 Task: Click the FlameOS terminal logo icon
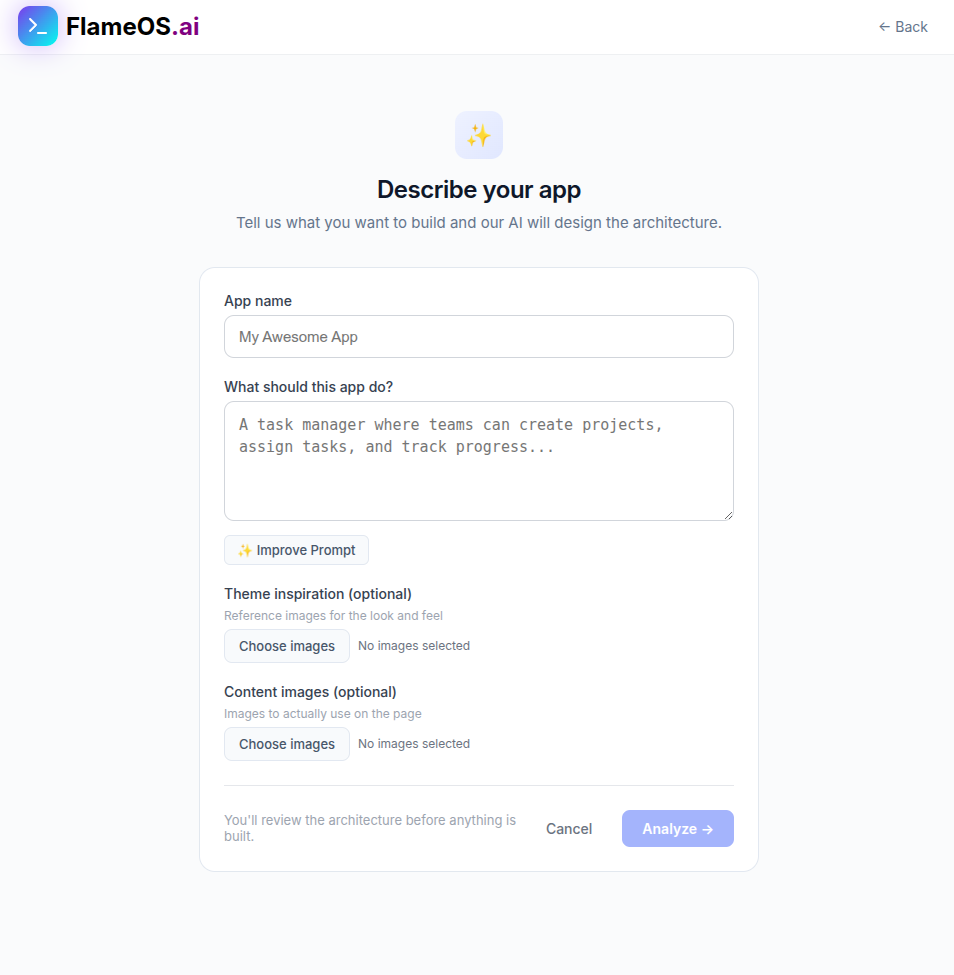[38, 26]
